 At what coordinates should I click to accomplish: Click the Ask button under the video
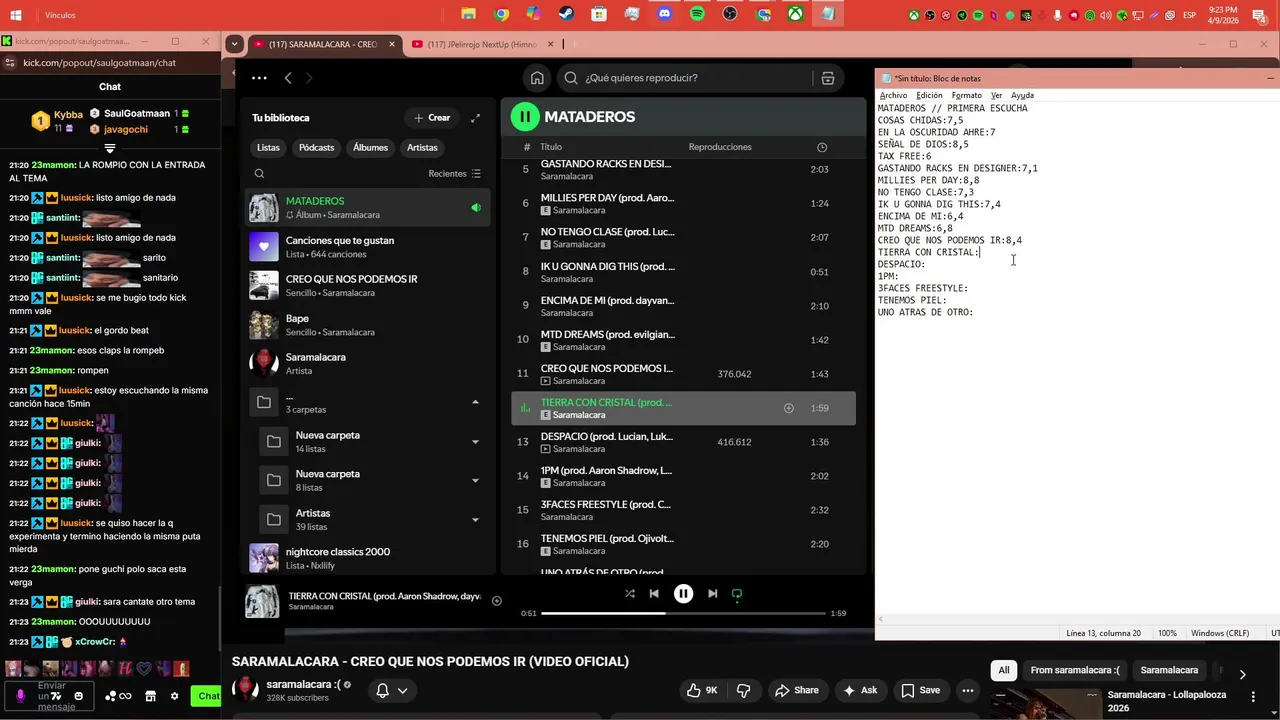[860, 690]
